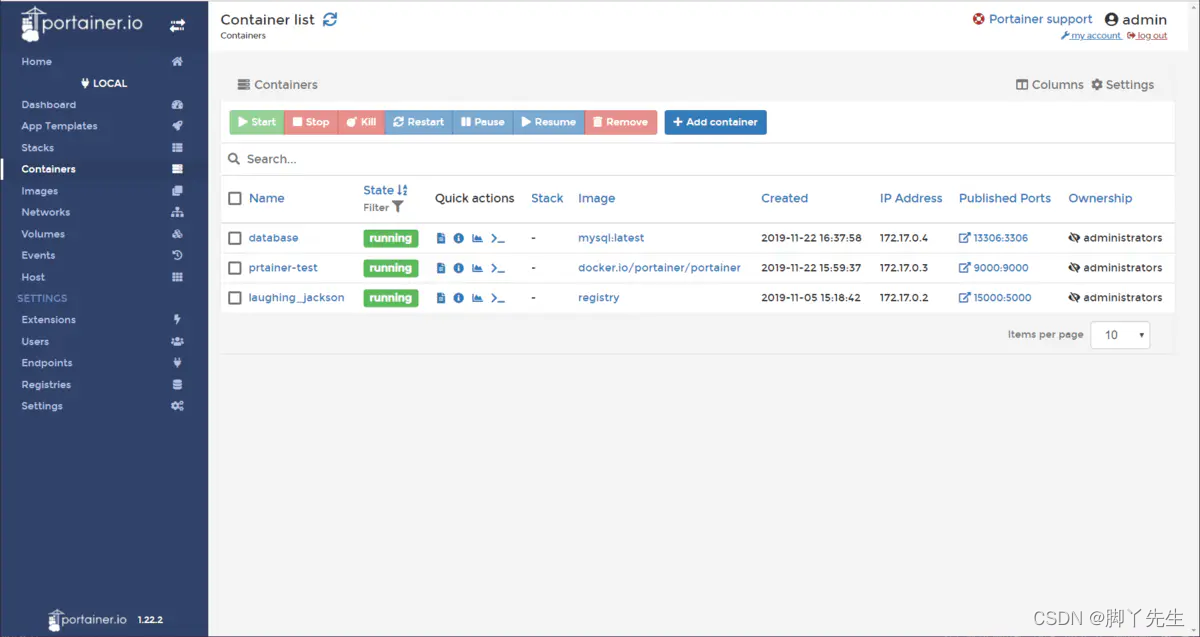Click the Add container button
The width and height of the screenshot is (1200, 637).
(716, 122)
